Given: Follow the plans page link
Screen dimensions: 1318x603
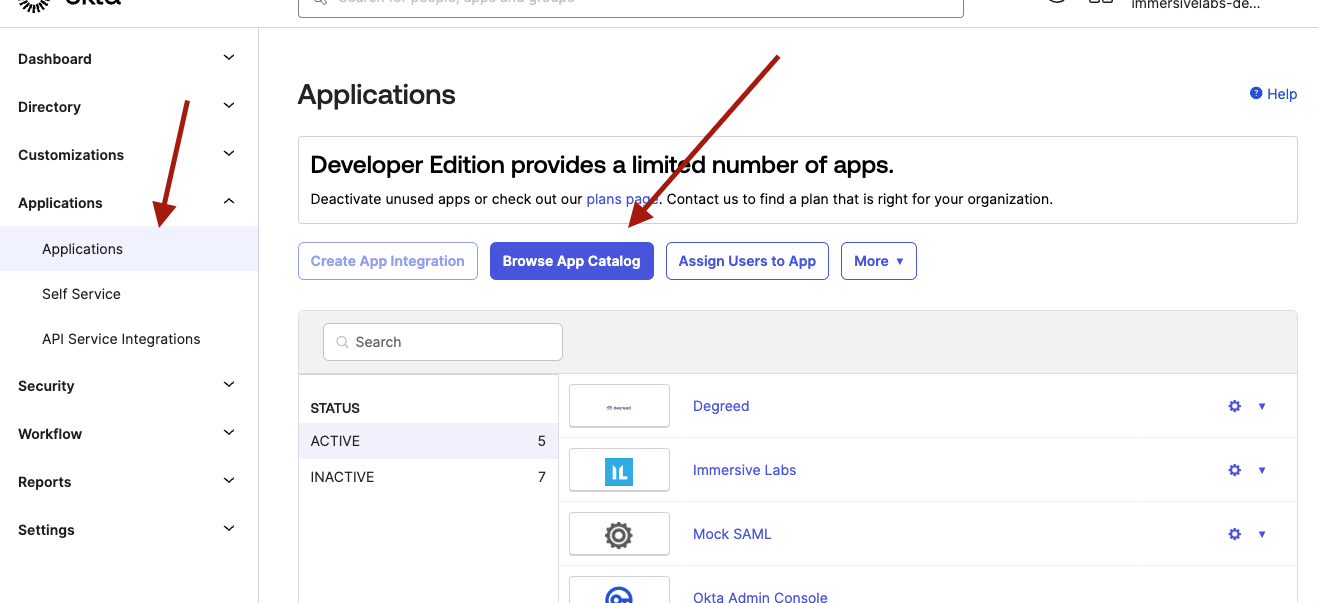Looking at the screenshot, I should tap(622, 199).
